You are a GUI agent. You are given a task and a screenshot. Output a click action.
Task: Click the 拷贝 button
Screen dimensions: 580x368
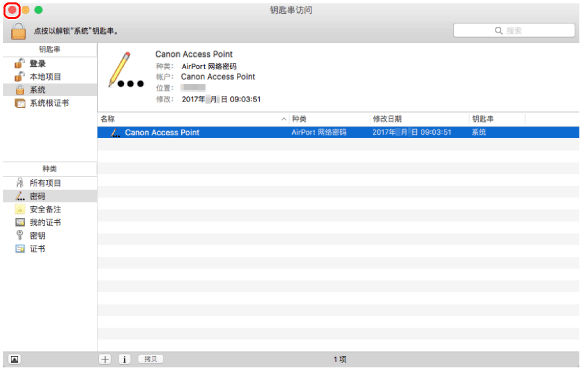pos(151,359)
